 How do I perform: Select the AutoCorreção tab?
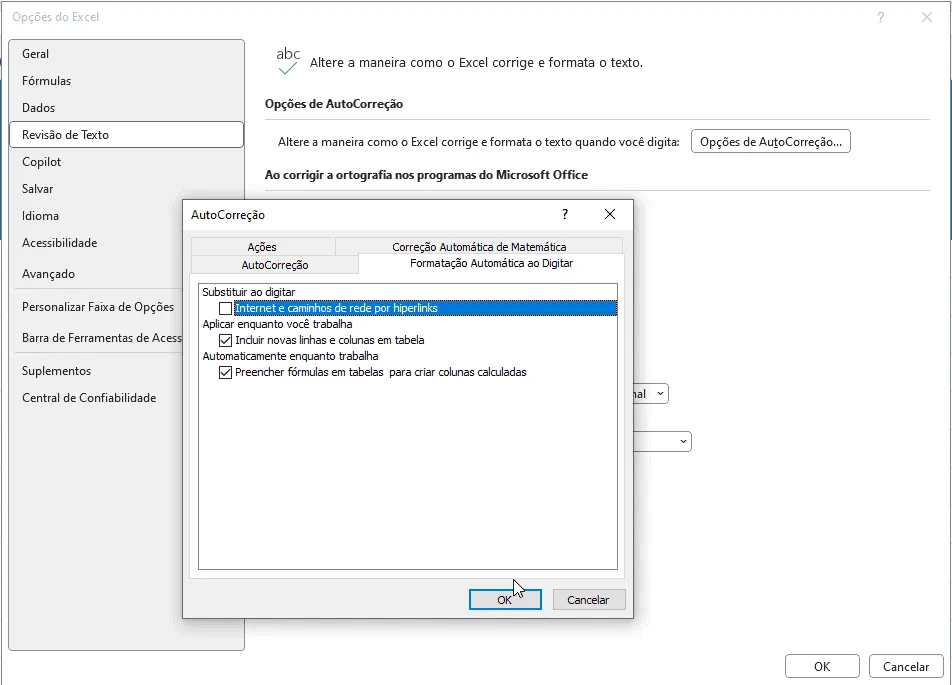click(x=275, y=265)
